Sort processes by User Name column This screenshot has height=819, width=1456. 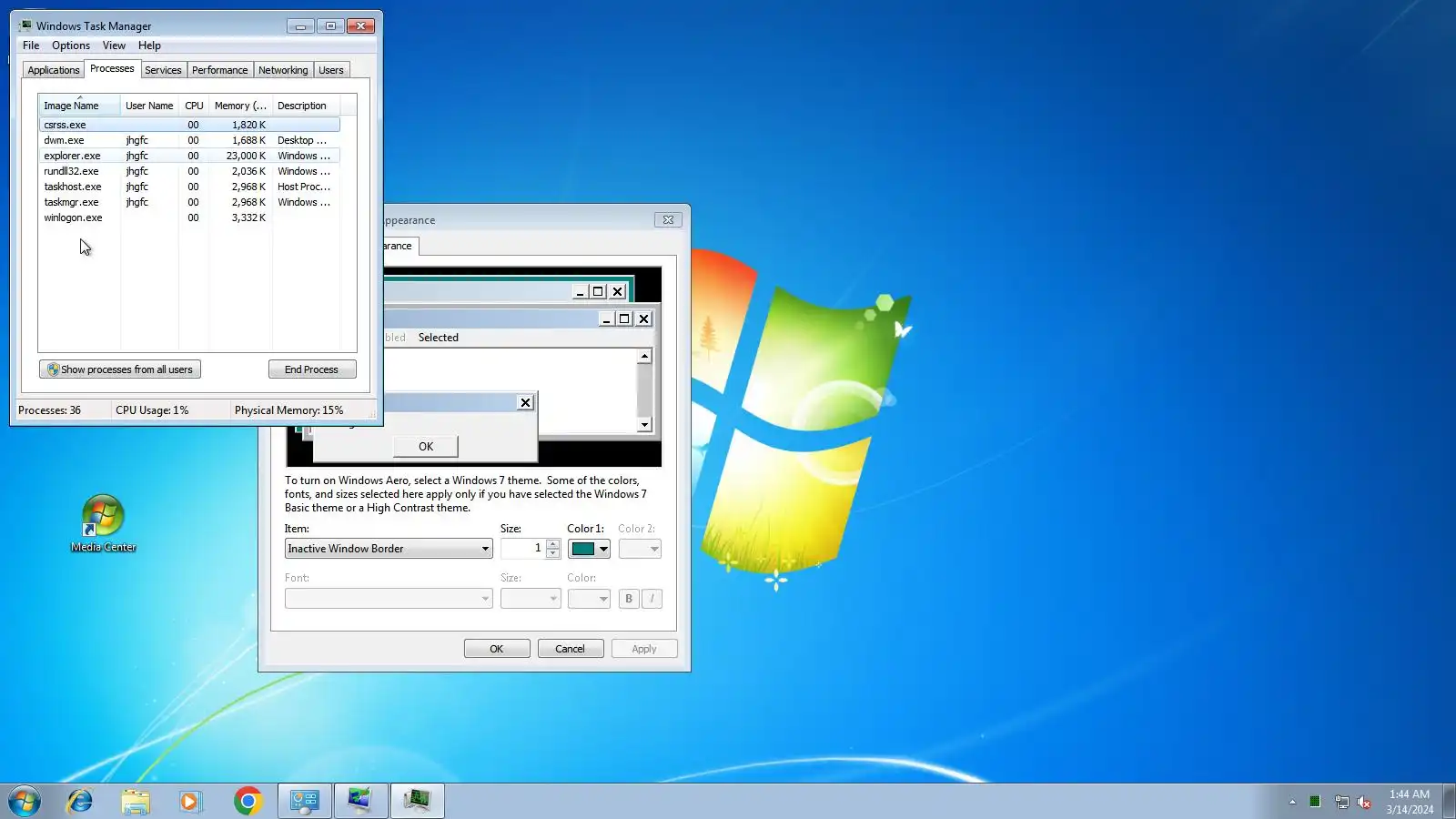(x=149, y=106)
